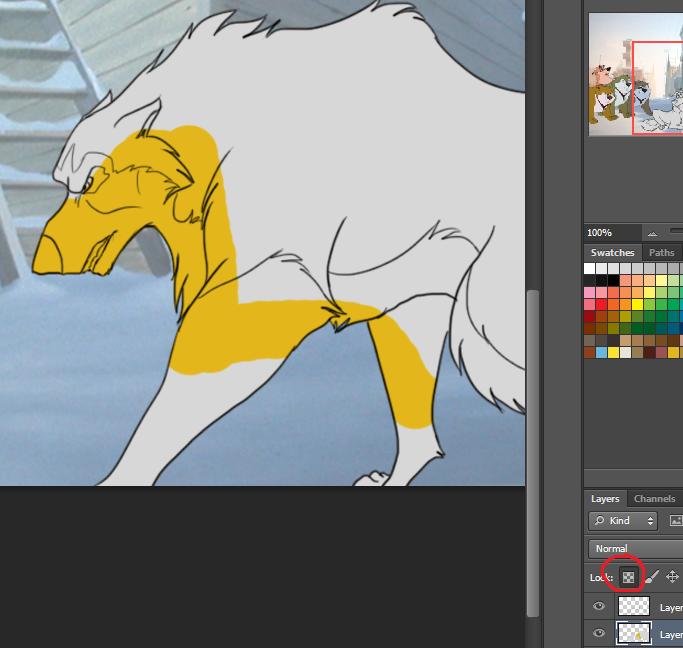Switch to the Swatches tab
Image resolution: width=683 pixels, height=648 pixels.
pos(612,253)
